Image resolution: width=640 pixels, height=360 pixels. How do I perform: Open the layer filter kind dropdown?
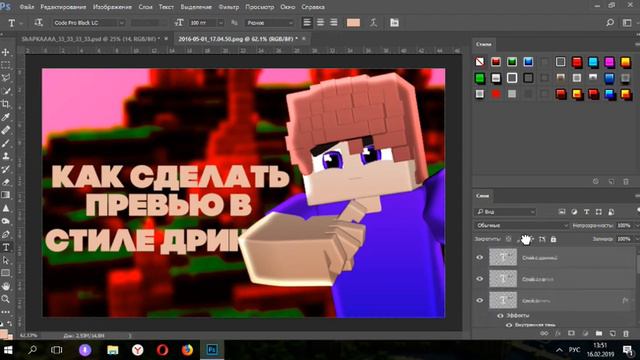pyautogui.click(x=505, y=212)
